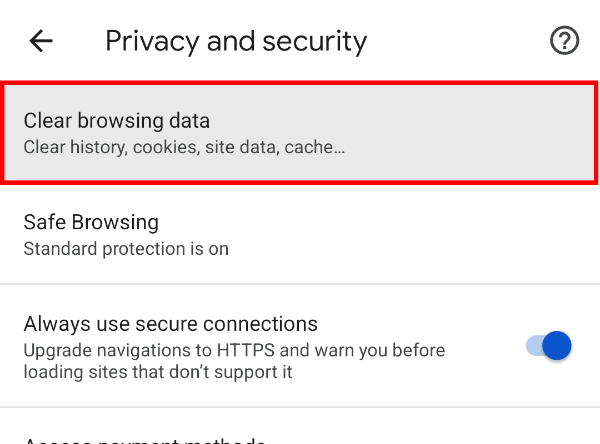Toggle Always use secure connections switch

tap(548, 347)
